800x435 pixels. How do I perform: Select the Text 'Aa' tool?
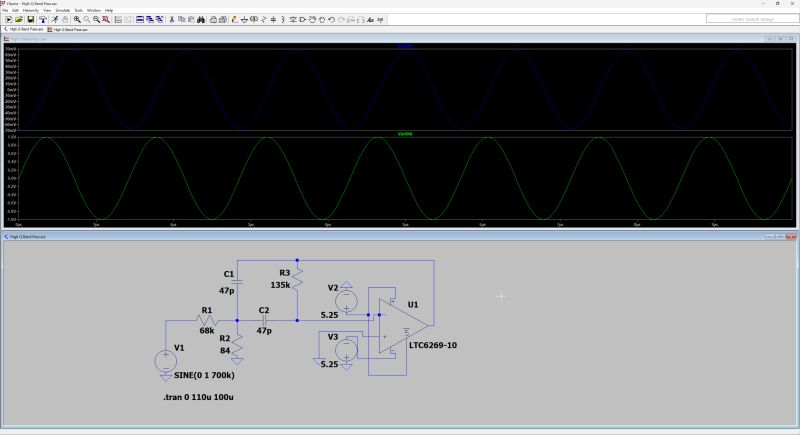(x=370, y=19)
